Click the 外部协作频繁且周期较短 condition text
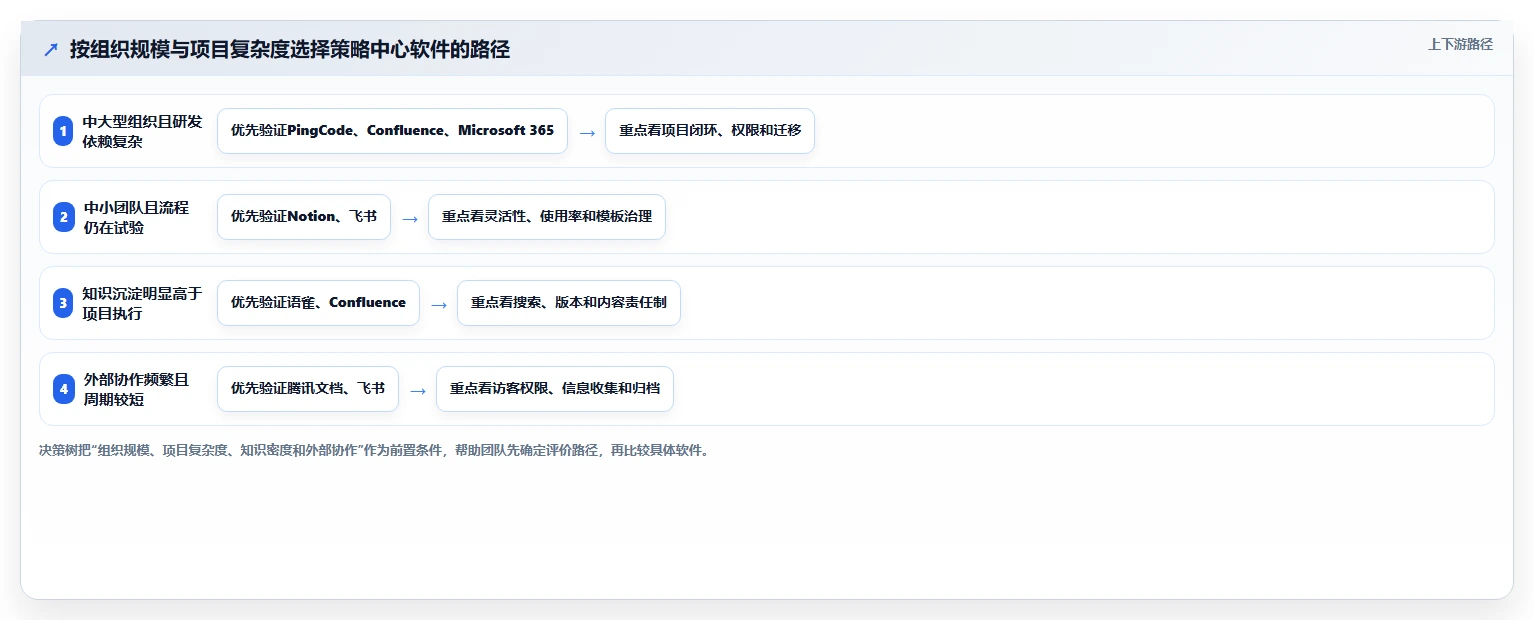Image resolution: width=1534 pixels, height=620 pixels. tap(135, 389)
